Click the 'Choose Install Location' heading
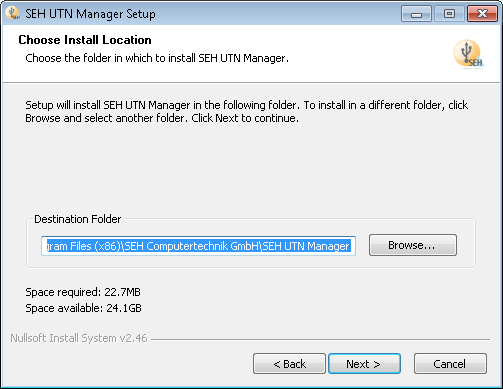The height and width of the screenshot is (389, 503). click(x=85, y=40)
